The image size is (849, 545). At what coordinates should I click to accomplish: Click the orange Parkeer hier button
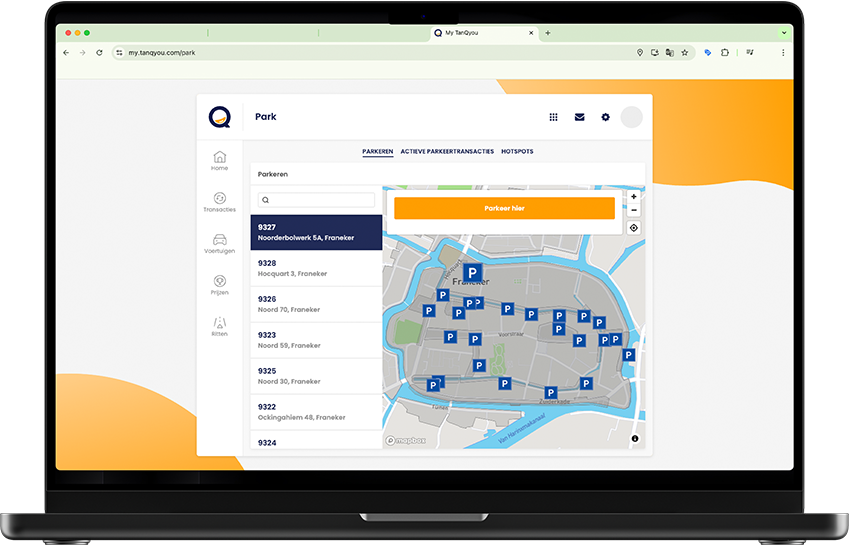(504, 208)
